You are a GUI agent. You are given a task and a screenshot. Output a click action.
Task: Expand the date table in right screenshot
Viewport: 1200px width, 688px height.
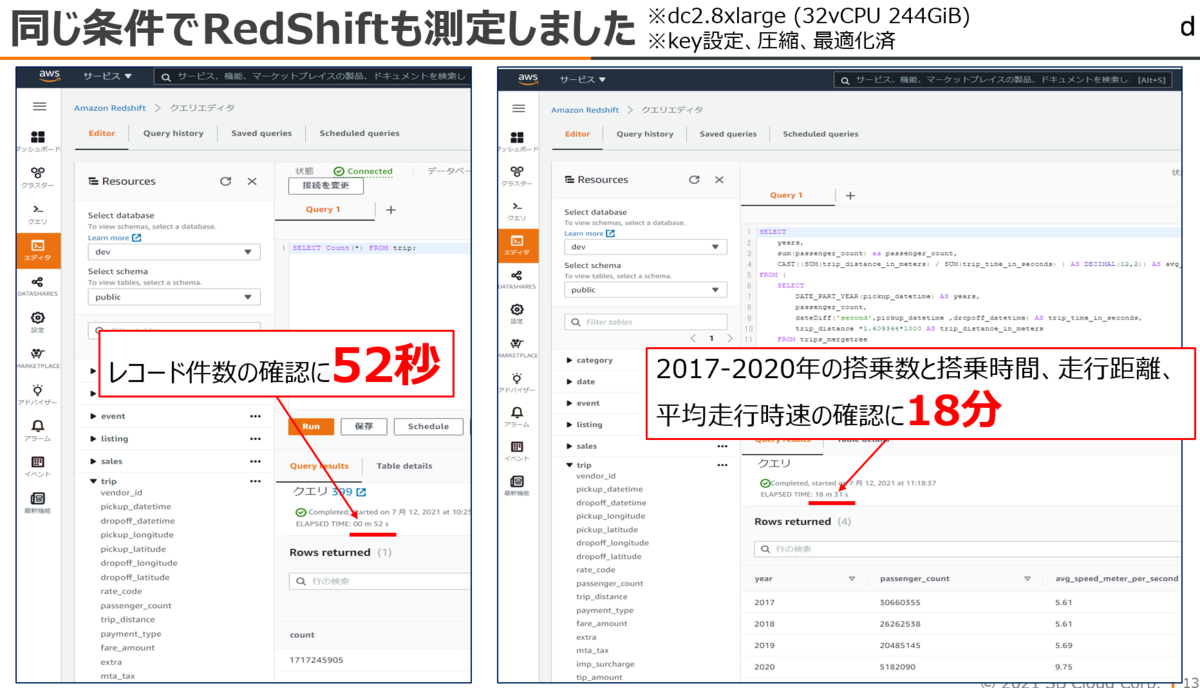point(569,382)
